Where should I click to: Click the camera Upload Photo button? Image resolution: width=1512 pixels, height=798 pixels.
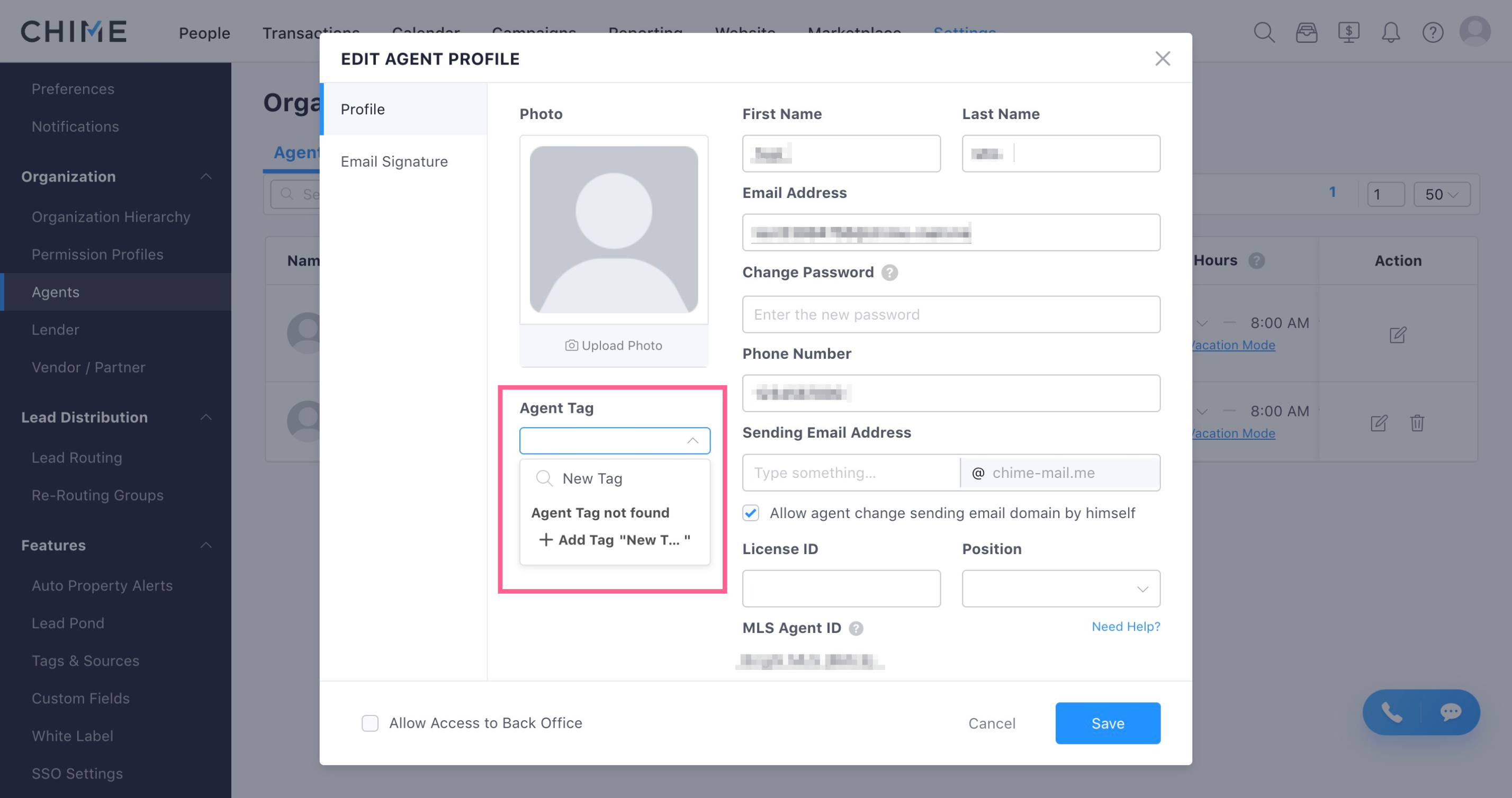pyautogui.click(x=614, y=345)
